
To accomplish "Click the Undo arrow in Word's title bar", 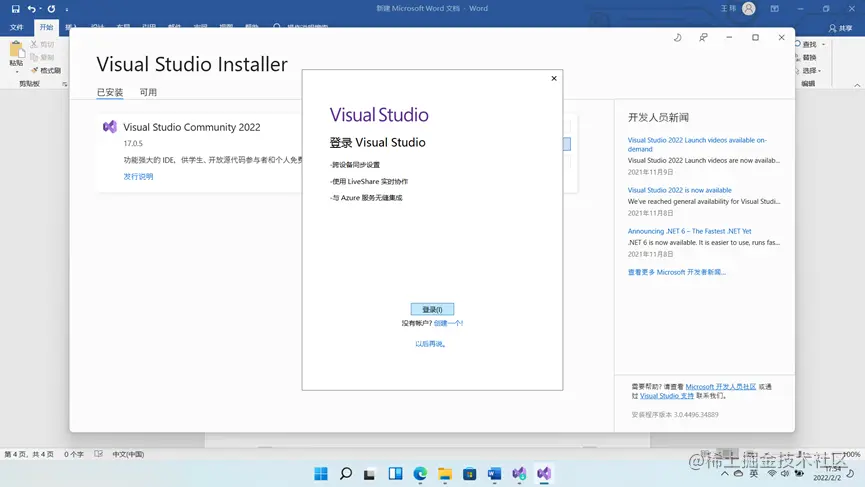I will click(x=31, y=9).
